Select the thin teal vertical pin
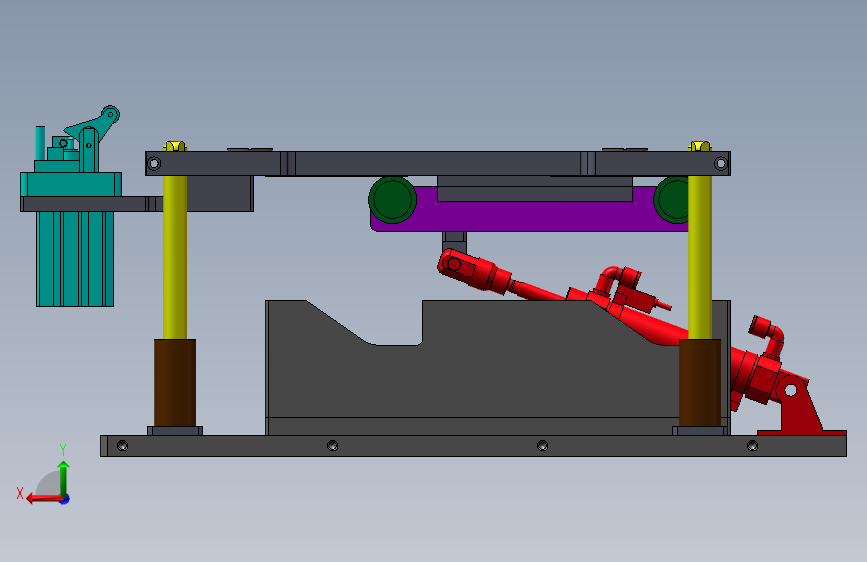Screen dimensions: 867x562 (x=40, y=143)
